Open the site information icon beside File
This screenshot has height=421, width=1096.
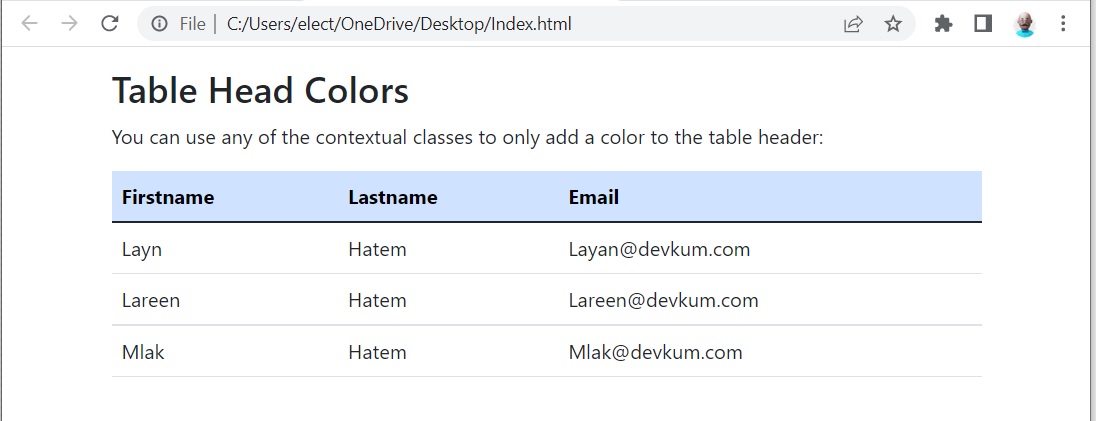[159, 24]
